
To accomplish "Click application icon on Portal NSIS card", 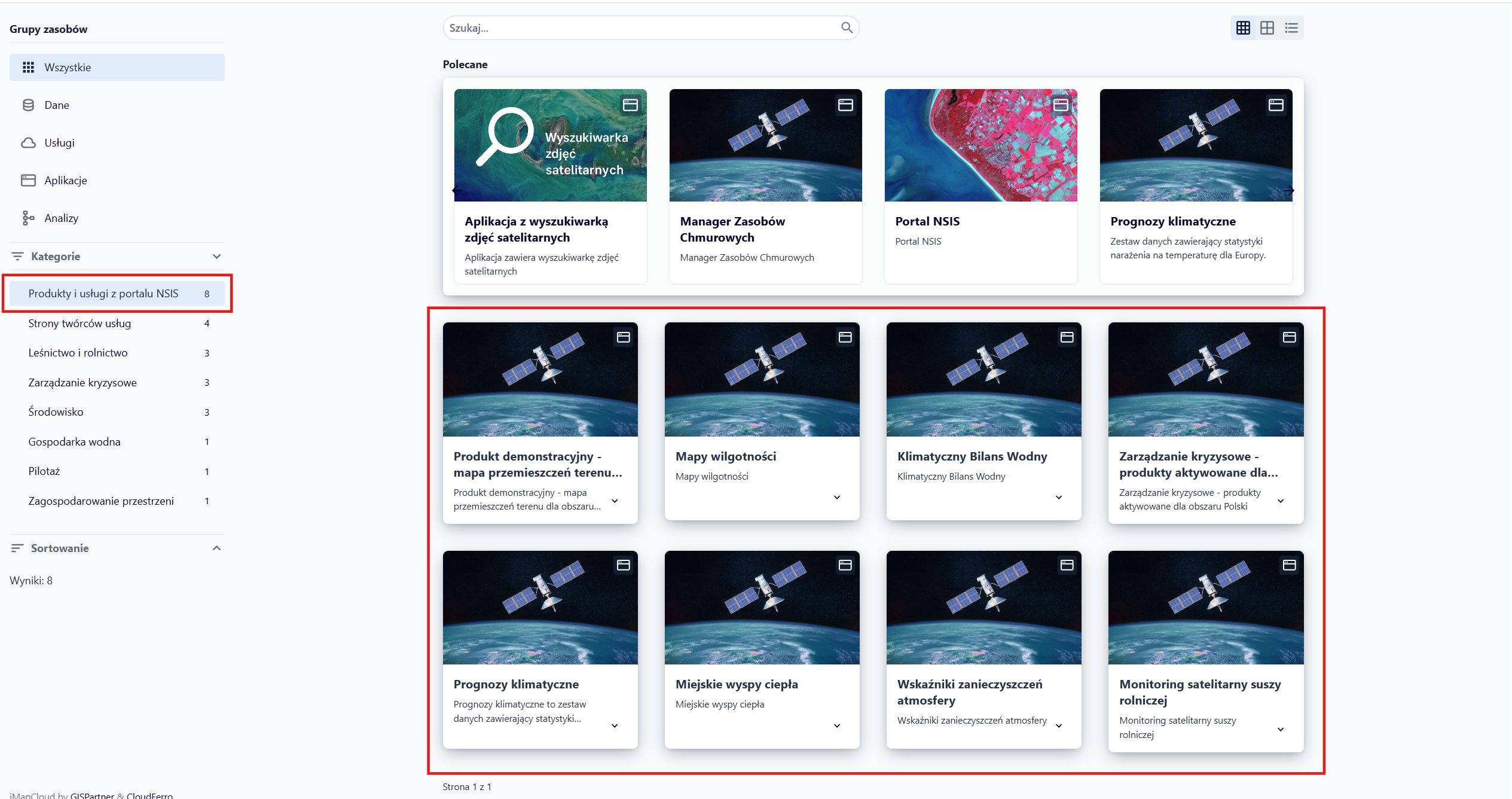I will [x=1061, y=105].
